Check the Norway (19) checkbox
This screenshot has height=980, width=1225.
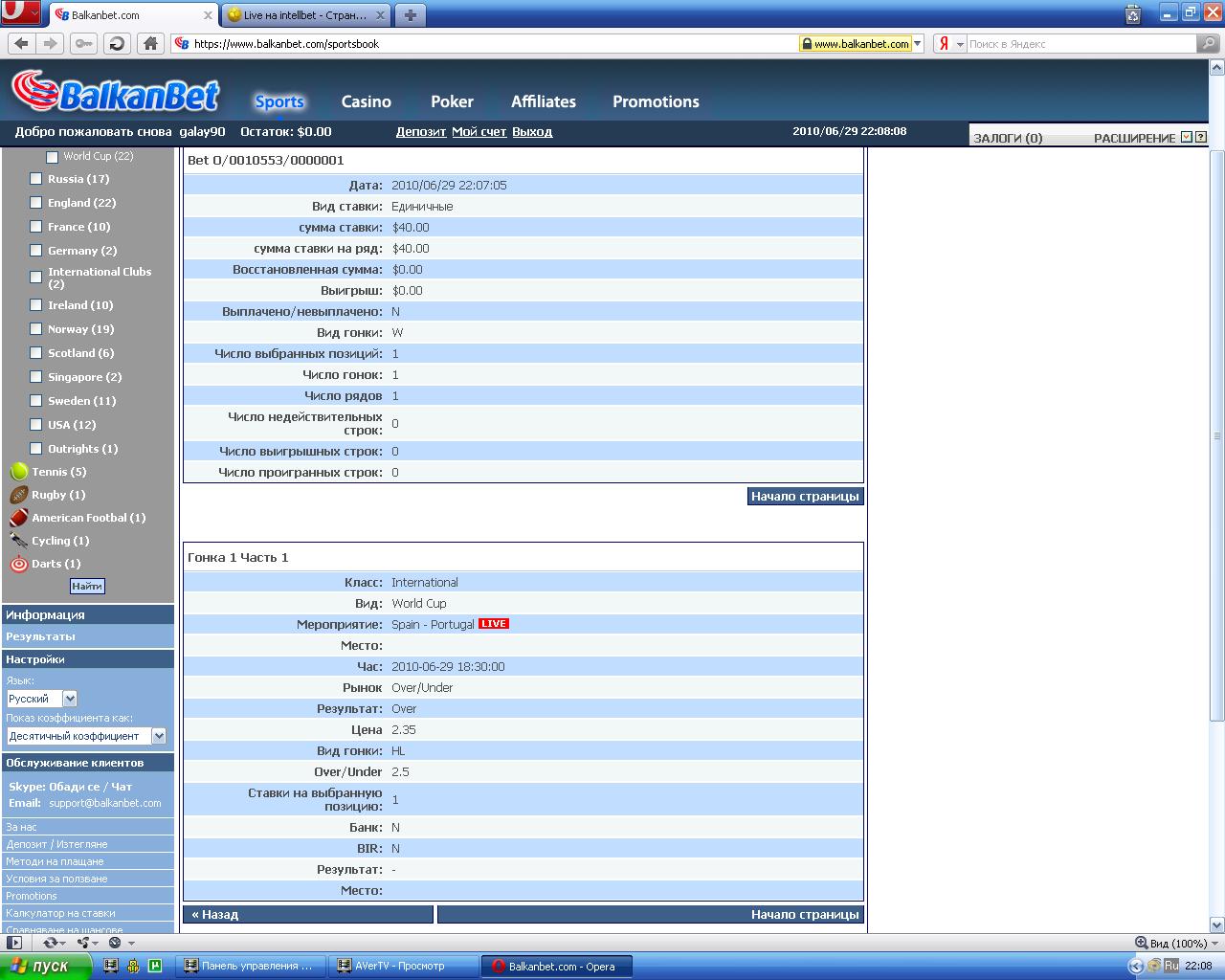35,329
